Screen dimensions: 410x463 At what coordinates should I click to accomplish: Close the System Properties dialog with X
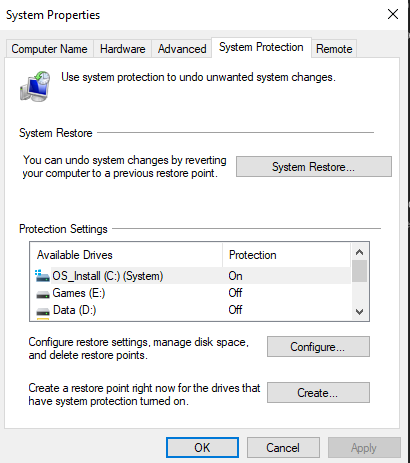click(x=393, y=14)
